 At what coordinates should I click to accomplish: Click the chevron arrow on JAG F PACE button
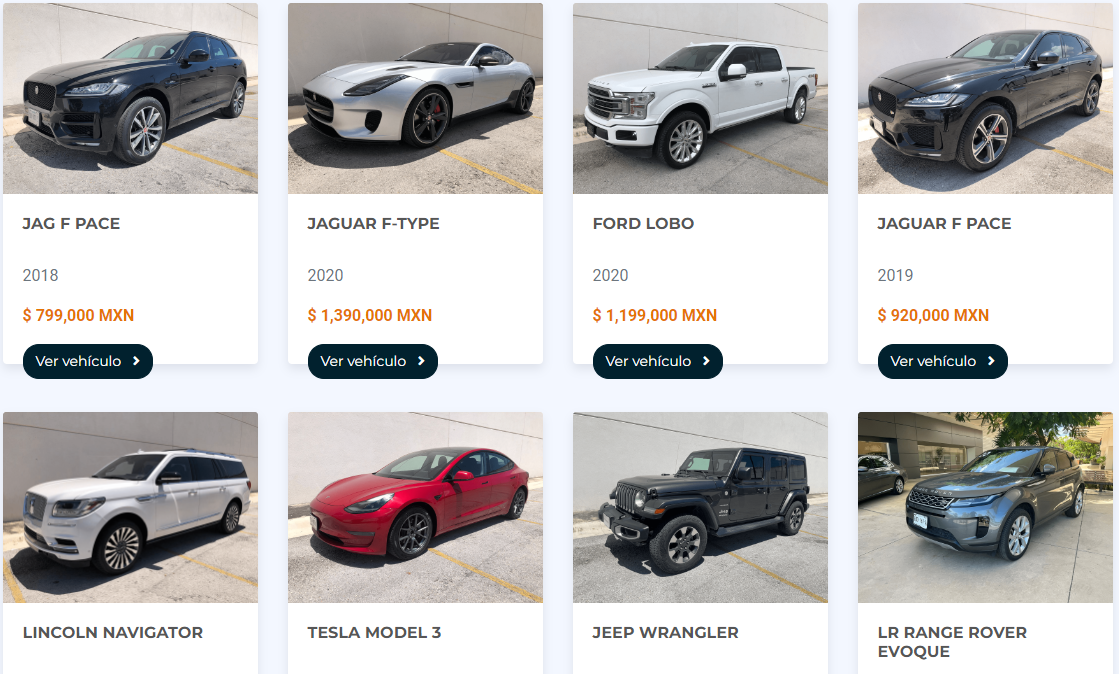click(136, 361)
